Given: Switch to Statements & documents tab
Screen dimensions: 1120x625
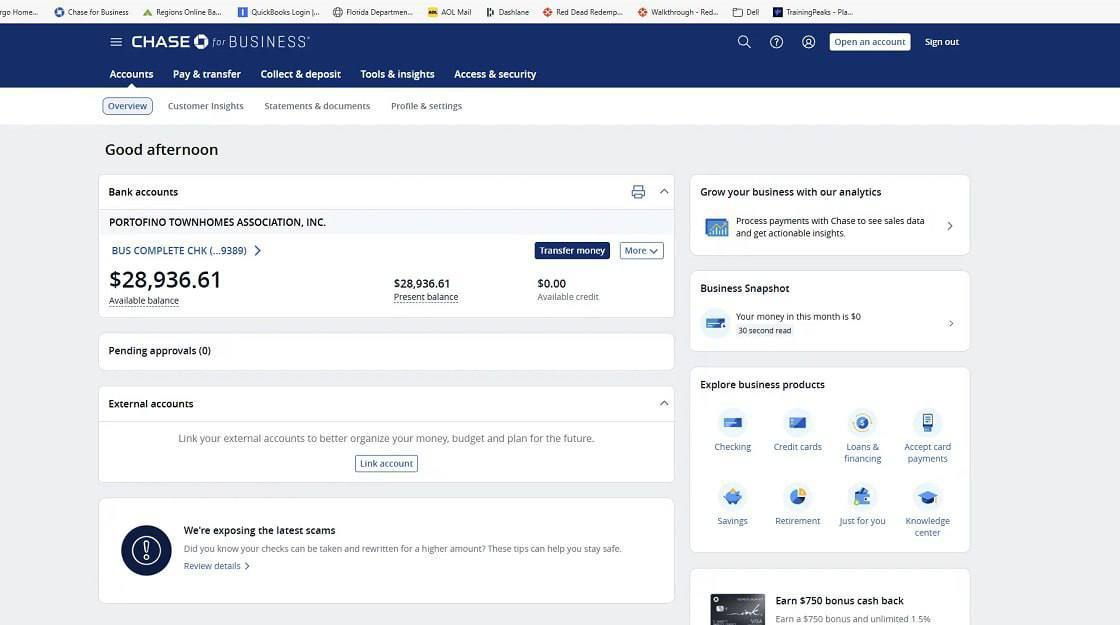Looking at the screenshot, I should click(x=317, y=106).
